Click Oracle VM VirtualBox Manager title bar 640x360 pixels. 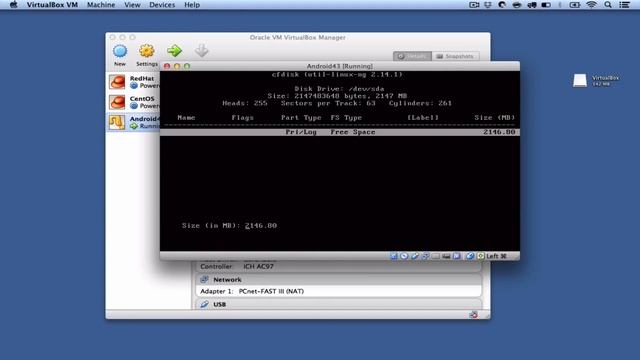tap(298, 37)
